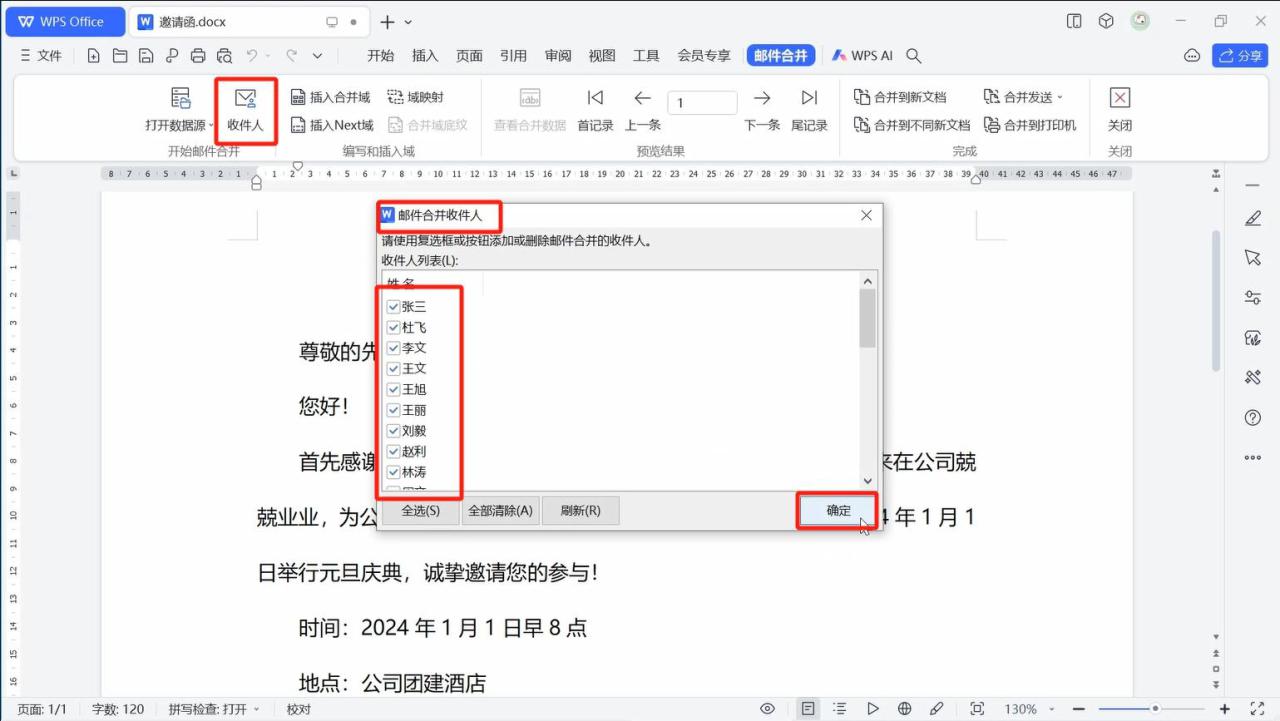1280x721 pixels.
Task: Click the undo arrow icon
Action: click(253, 56)
